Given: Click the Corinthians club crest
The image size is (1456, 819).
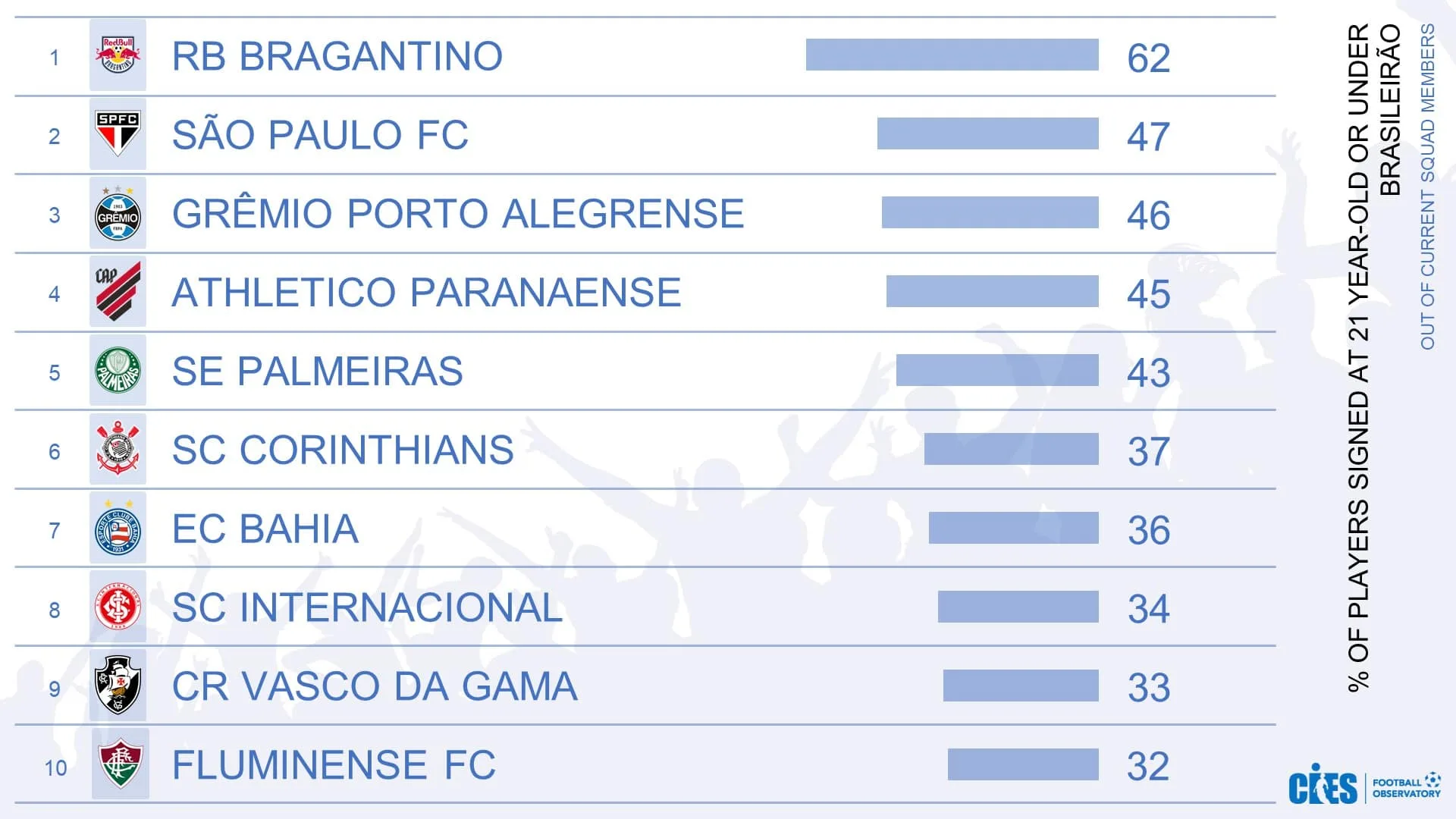Looking at the screenshot, I should pos(118,450).
